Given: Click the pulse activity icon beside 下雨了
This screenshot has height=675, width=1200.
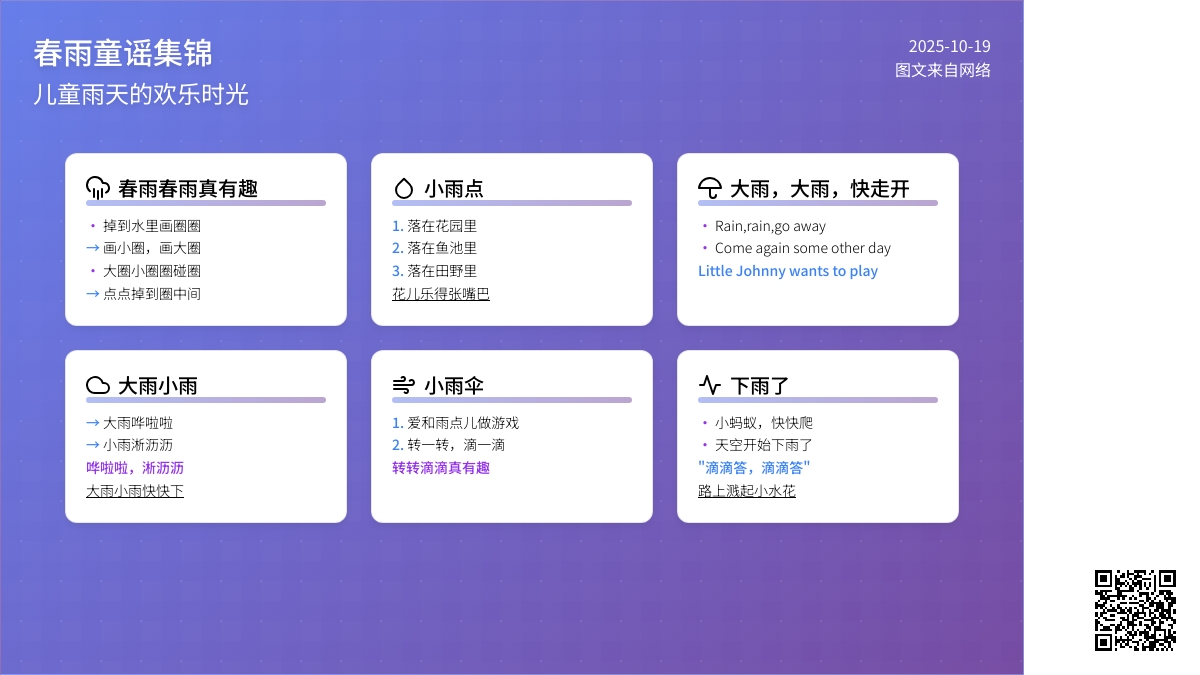Looking at the screenshot, I should pos(710,385).
